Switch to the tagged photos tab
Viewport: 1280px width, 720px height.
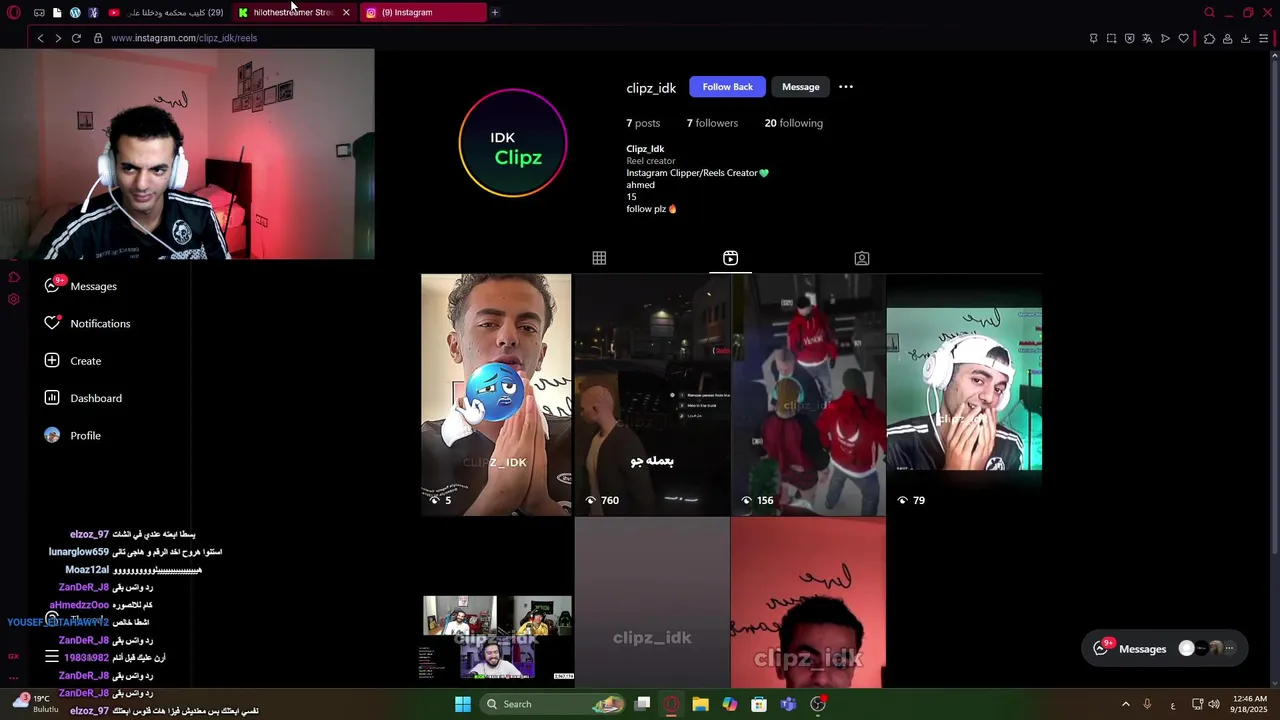(x=862, y=258)
